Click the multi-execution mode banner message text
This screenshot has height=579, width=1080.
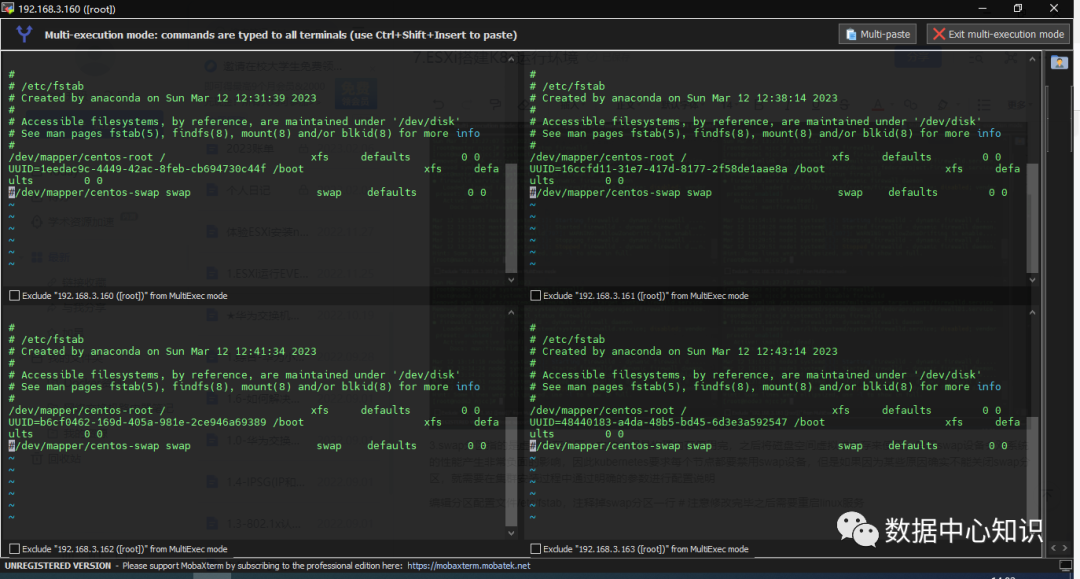pyautogui.click(x=280, y=34)
